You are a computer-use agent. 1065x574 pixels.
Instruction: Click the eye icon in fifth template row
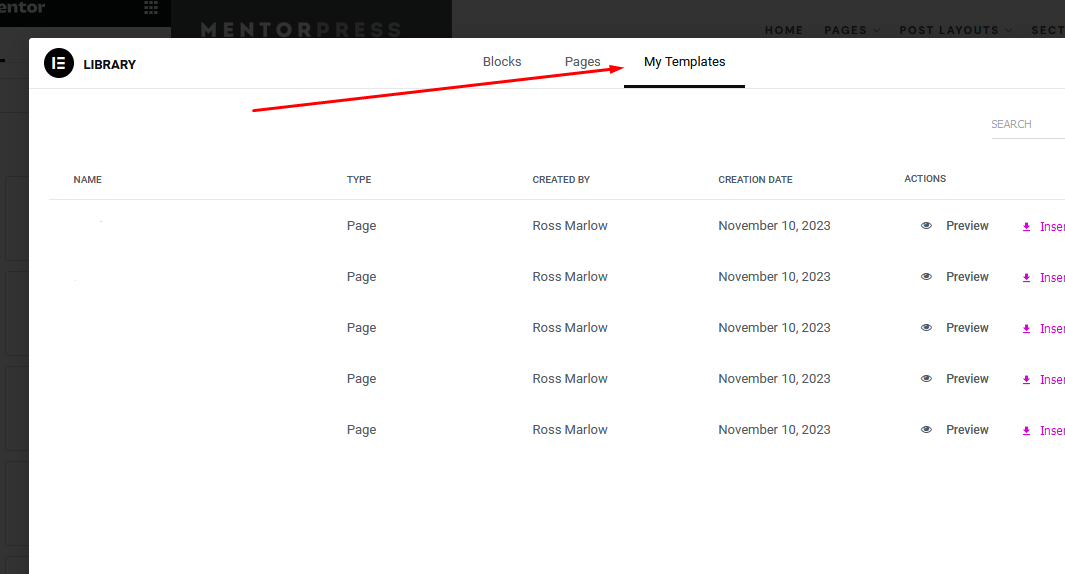point(926,430)
